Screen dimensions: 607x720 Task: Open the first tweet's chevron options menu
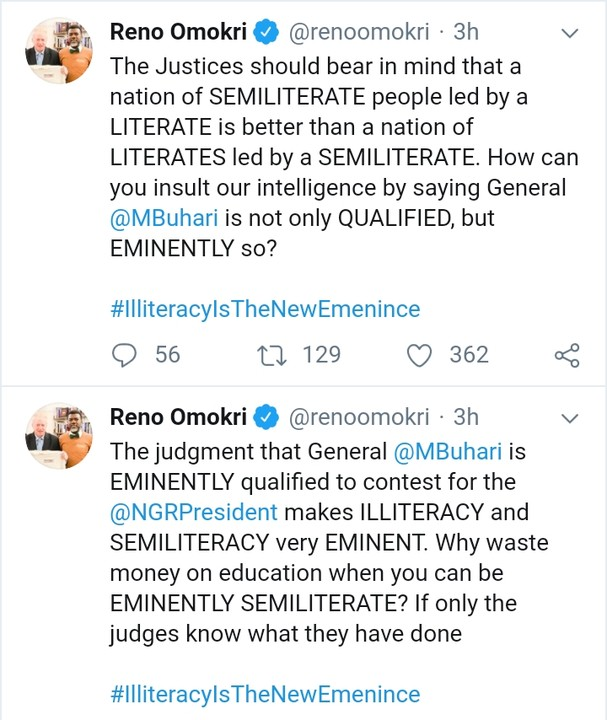570,33
